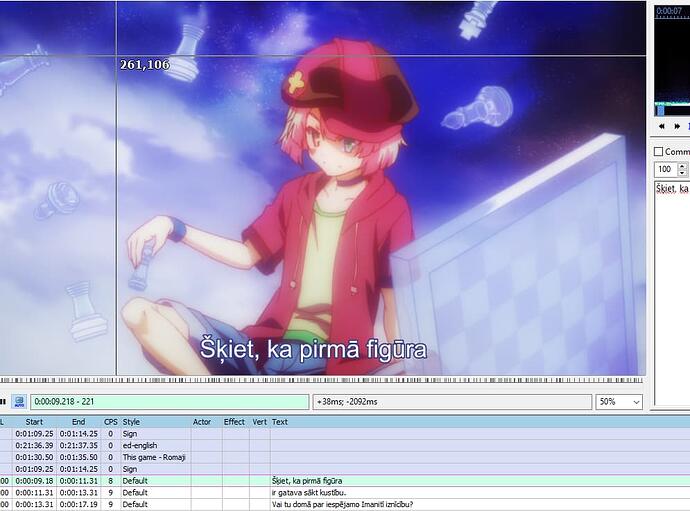
Task: Click end time 0:00:17.19 cell
Action: point(79,504)
